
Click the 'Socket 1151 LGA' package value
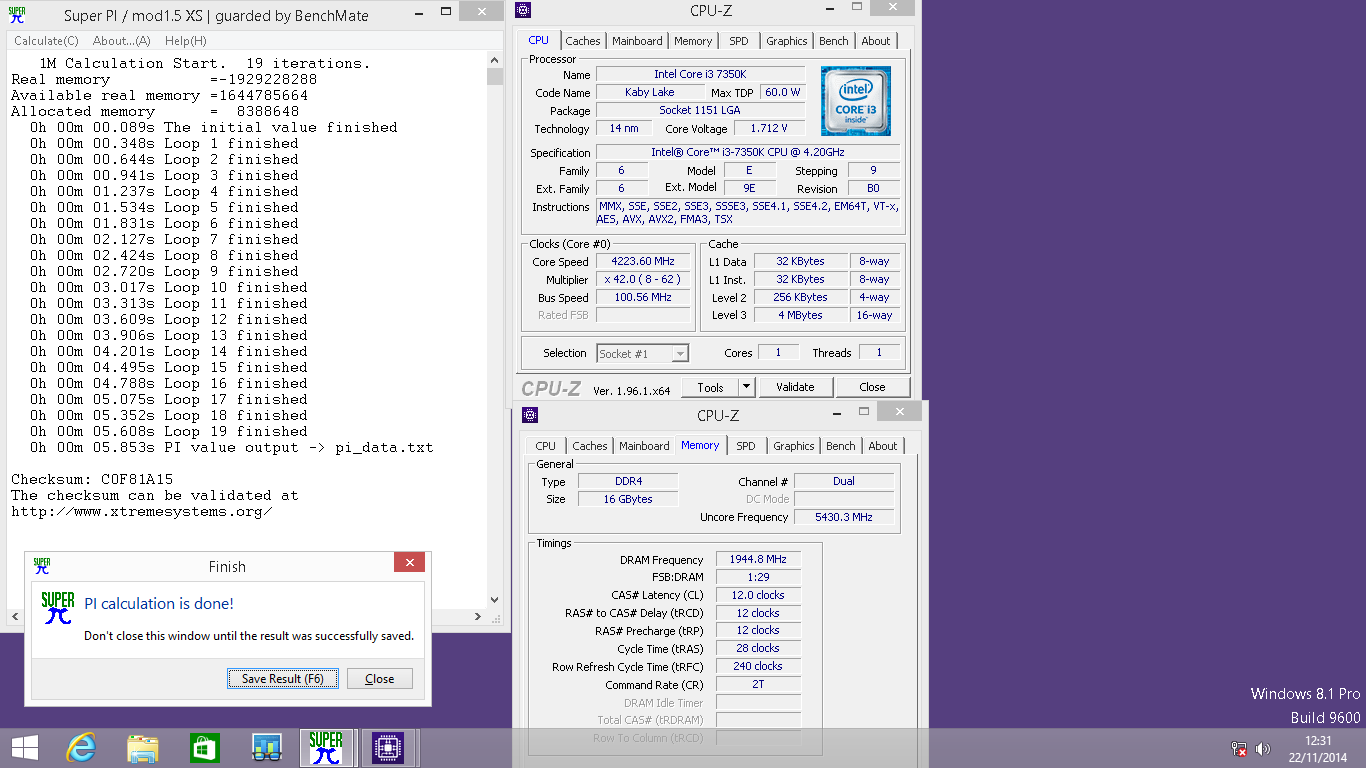coord(700,111)
